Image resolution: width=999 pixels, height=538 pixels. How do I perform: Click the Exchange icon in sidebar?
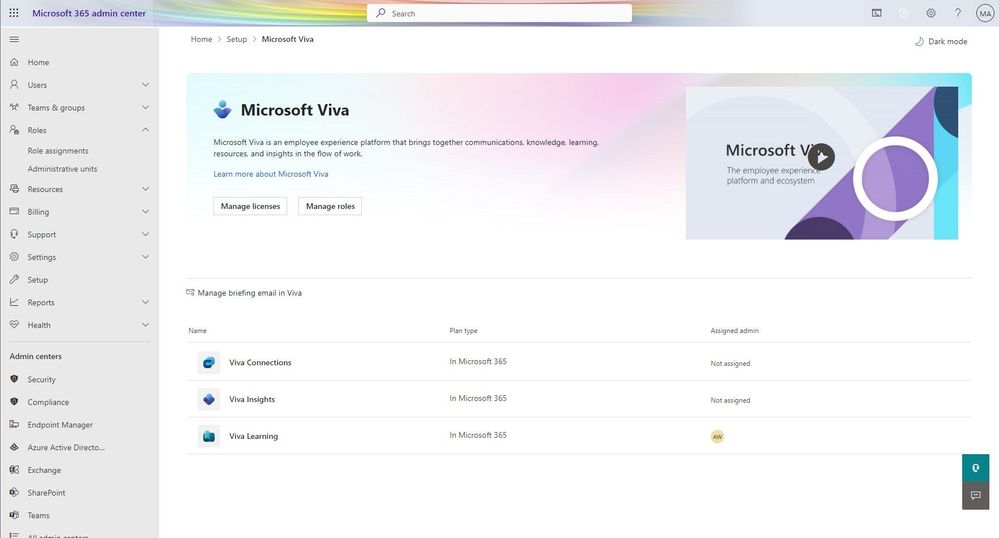coord(14,469)
